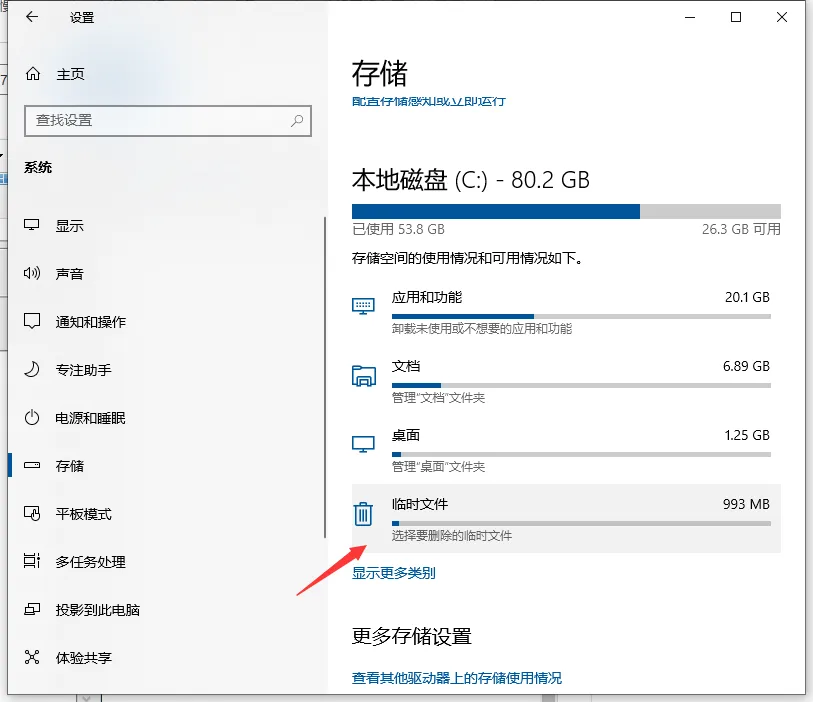Image resolution: width=813 pixels, height=702 pixels.
Task: Select Storage (存储) in sidebar
Action: pyautogui.click(x=70, y=466)
